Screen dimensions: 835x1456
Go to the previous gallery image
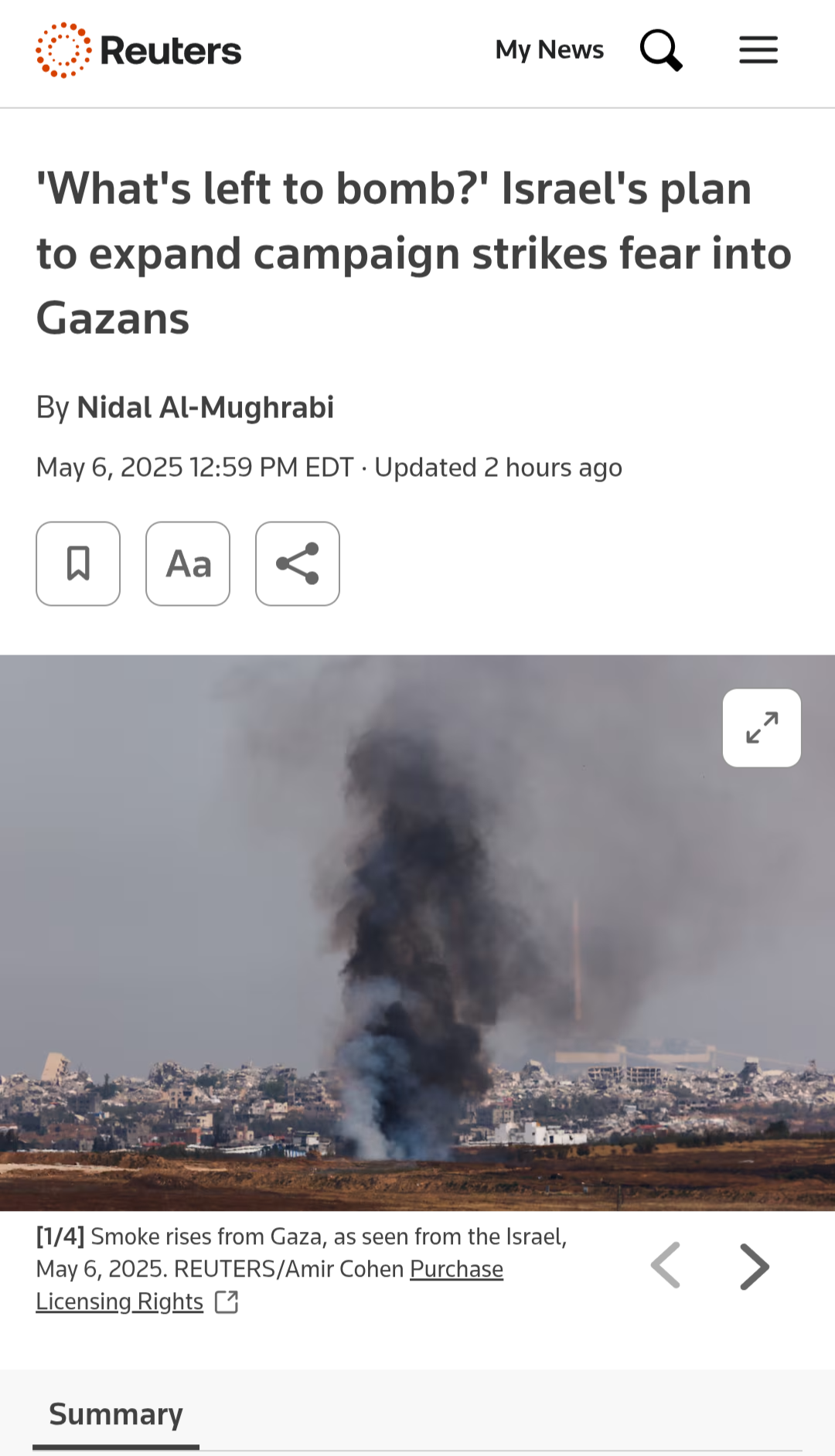coord(666,1266)
